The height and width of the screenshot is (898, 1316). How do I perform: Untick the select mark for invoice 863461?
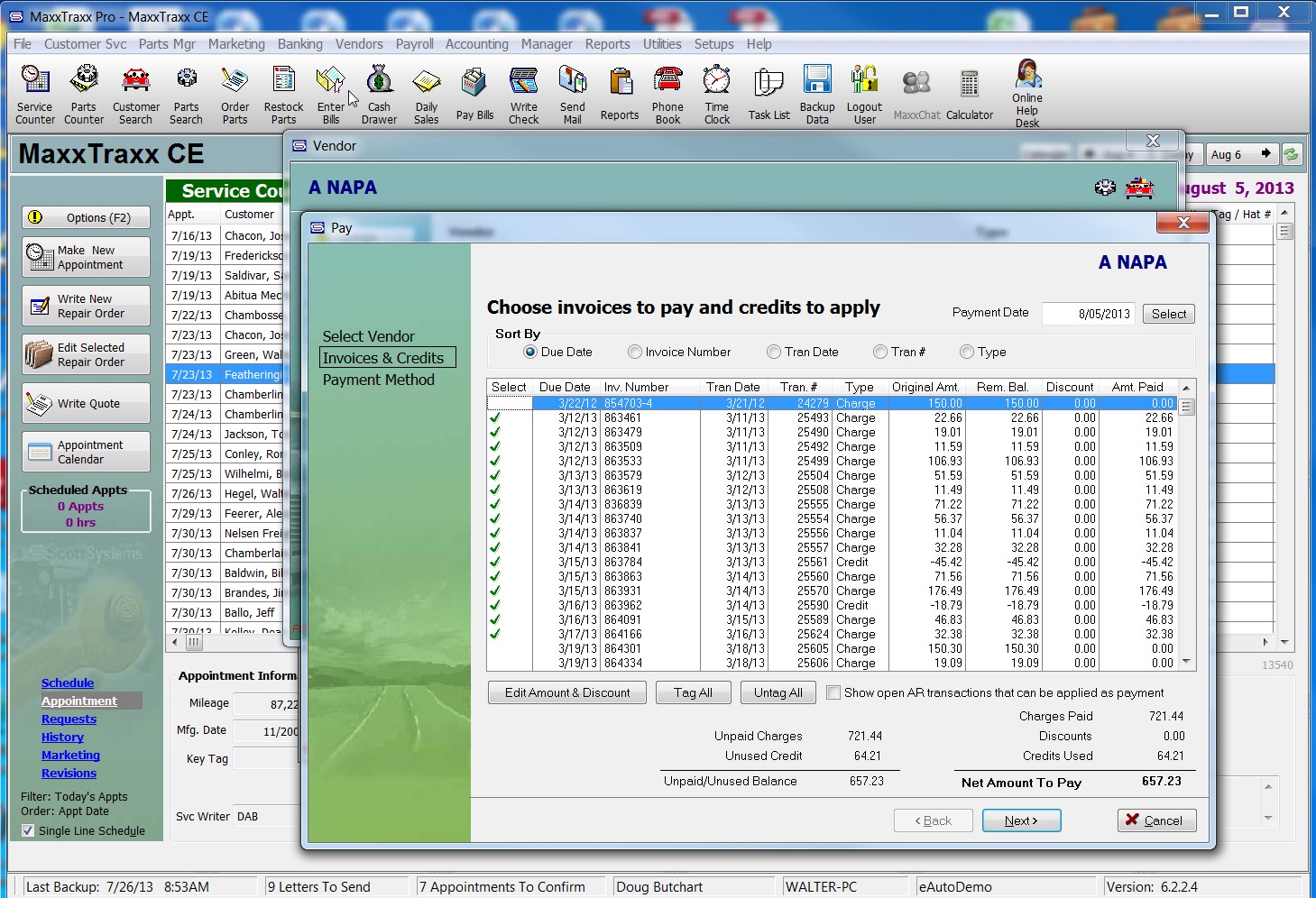(x=494, y=417)
